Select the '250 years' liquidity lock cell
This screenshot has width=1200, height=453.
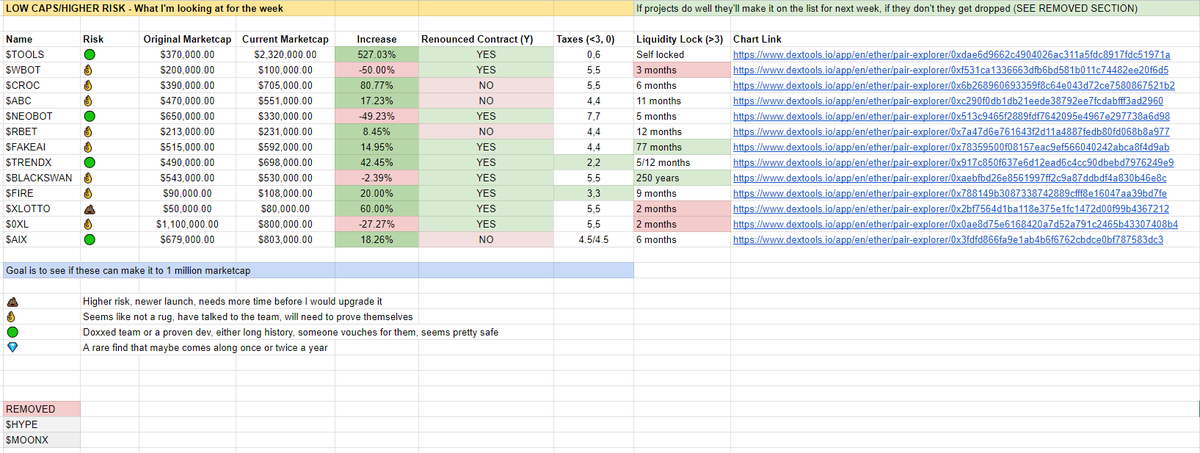click(682, 178)
